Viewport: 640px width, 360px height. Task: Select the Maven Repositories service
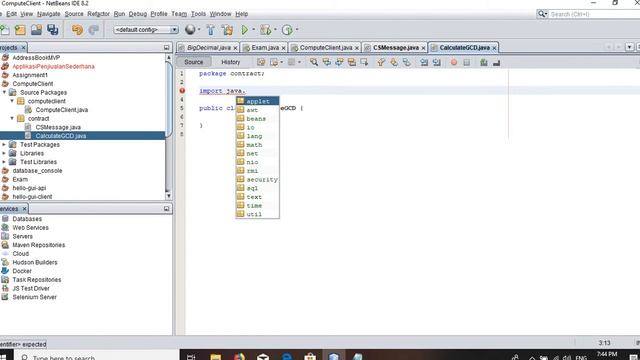point(38,245)
